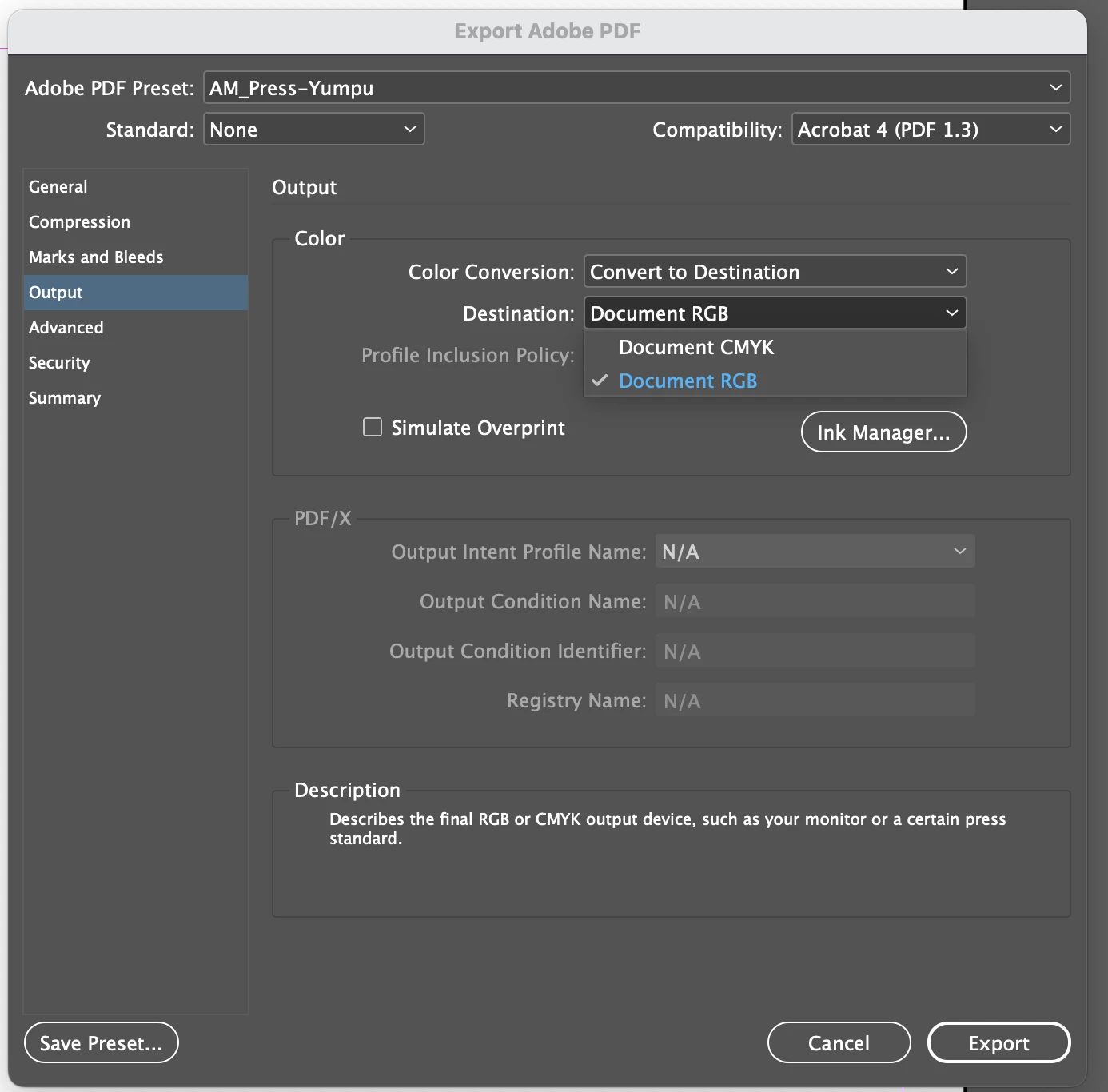The width and height of the screenshot is (1108, 1092).
Task: Click the Describes the final RGB description text
Action: coord(668,828)
